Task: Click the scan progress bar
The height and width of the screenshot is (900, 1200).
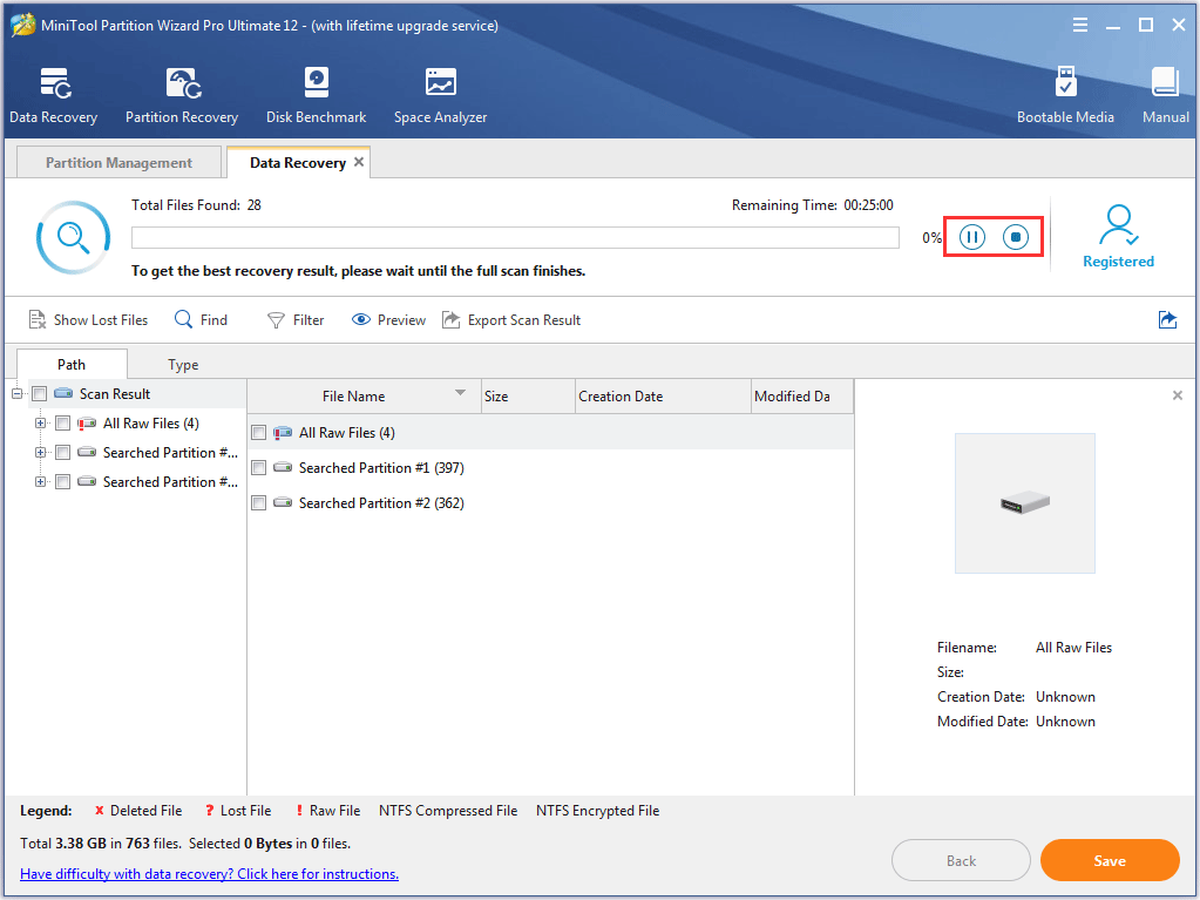Action: (515, 237)
